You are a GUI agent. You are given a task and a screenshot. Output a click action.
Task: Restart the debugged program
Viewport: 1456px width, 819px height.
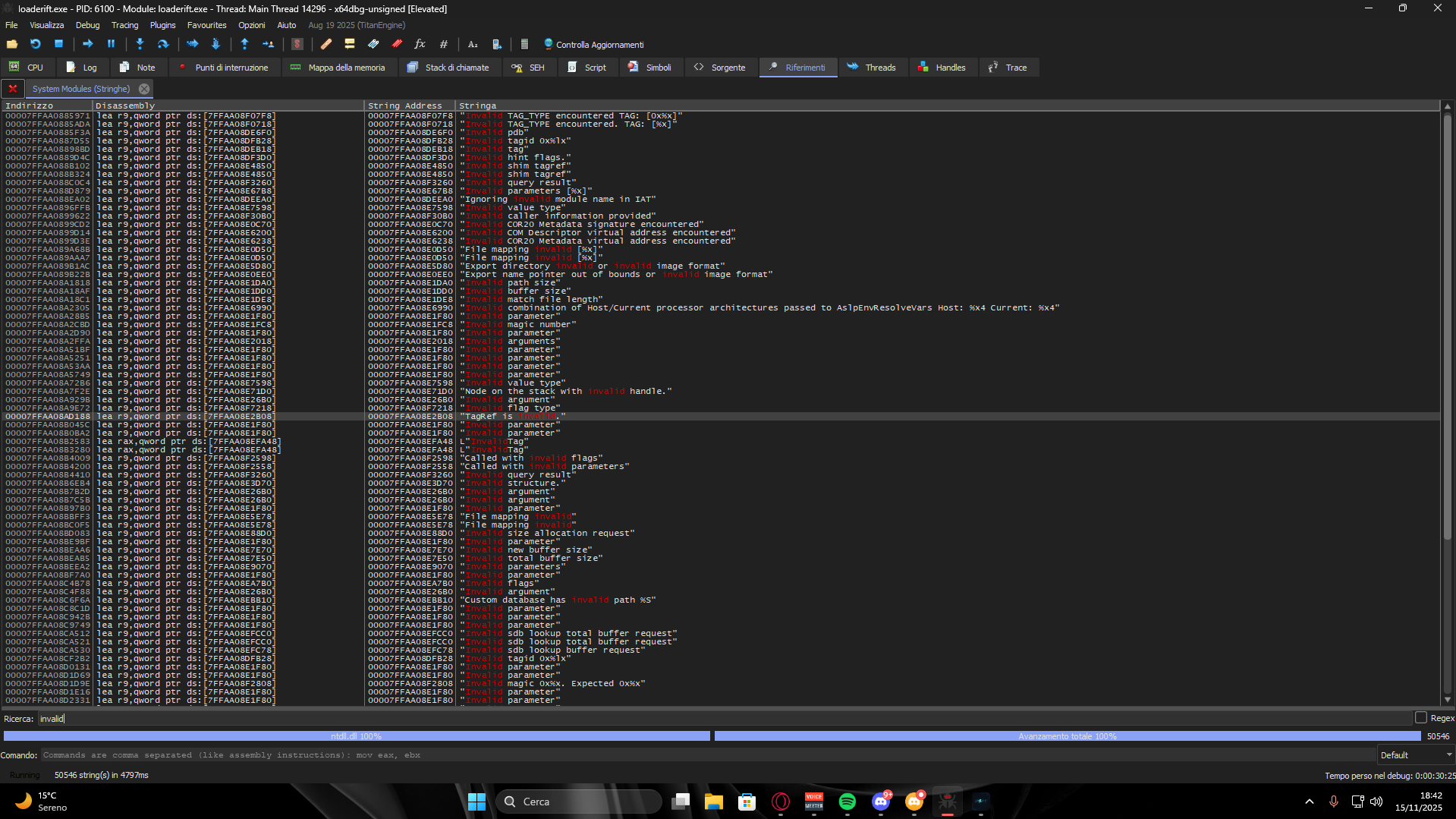coord(35,44)
